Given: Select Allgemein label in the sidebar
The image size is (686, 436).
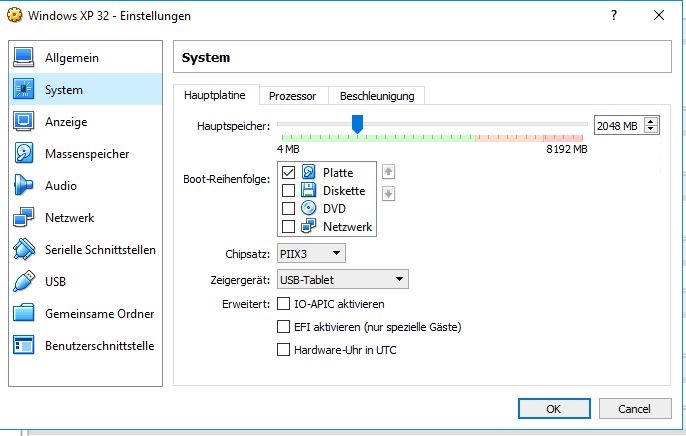Looking at the screenshot, I should pos(72,58).
